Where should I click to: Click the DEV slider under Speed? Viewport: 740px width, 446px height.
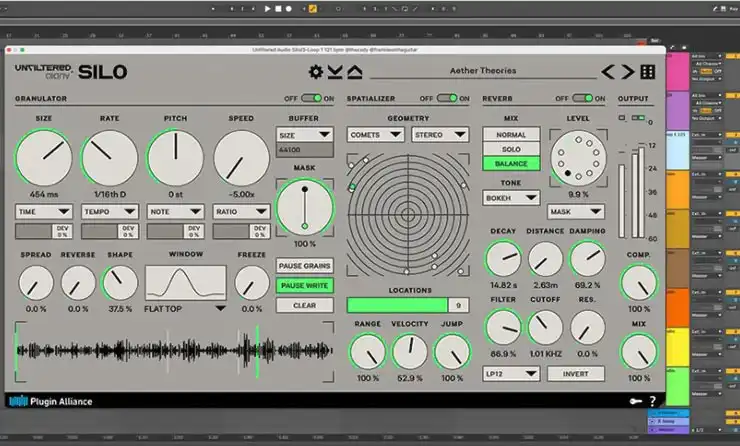(241, 231)
